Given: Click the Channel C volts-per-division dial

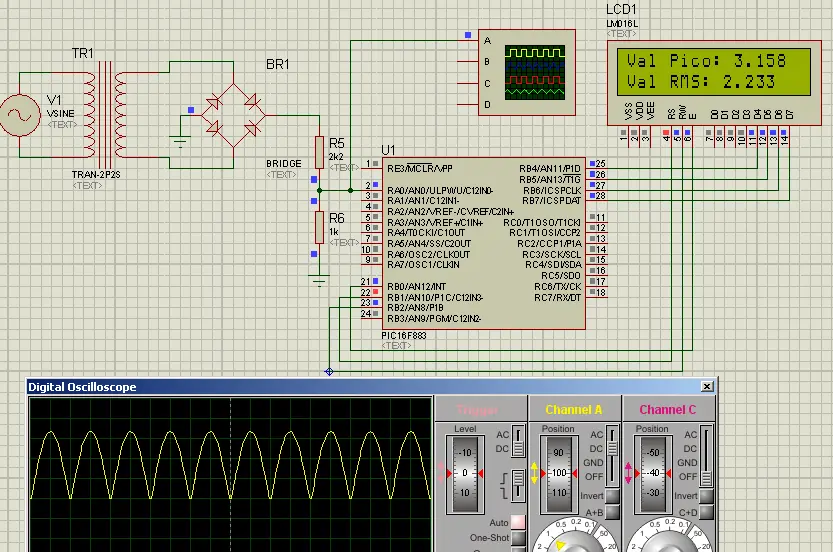Looking at the screenshot, I should [669, 538].
